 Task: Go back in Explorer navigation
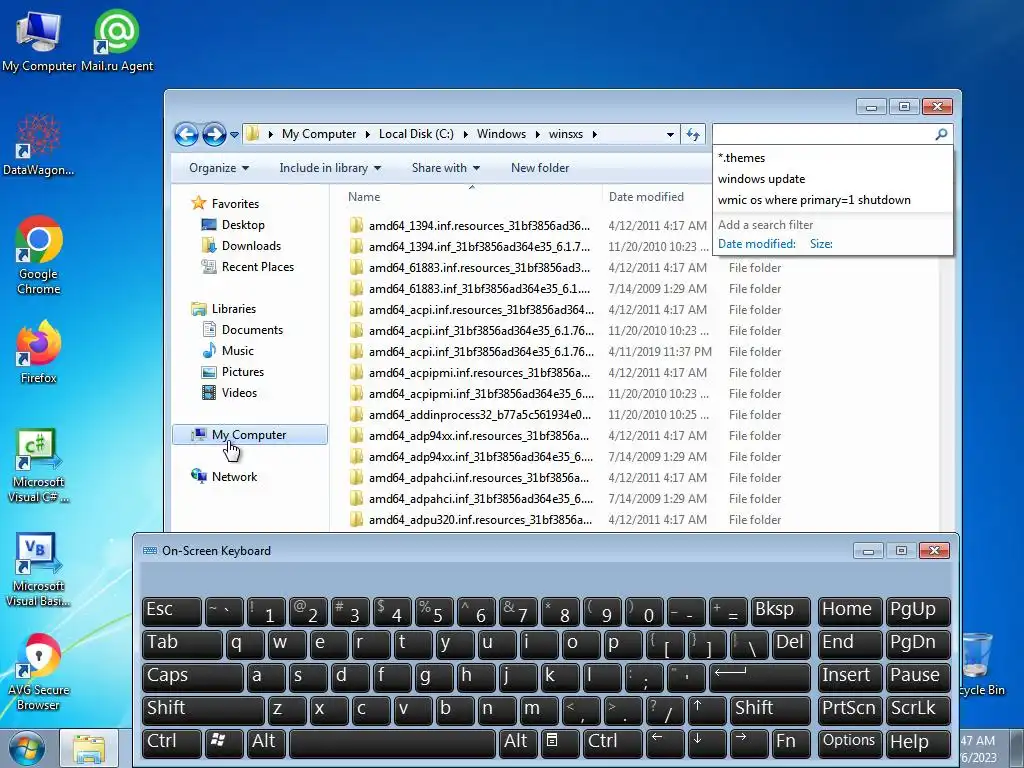pyautogui.click(x=186, y=135)
